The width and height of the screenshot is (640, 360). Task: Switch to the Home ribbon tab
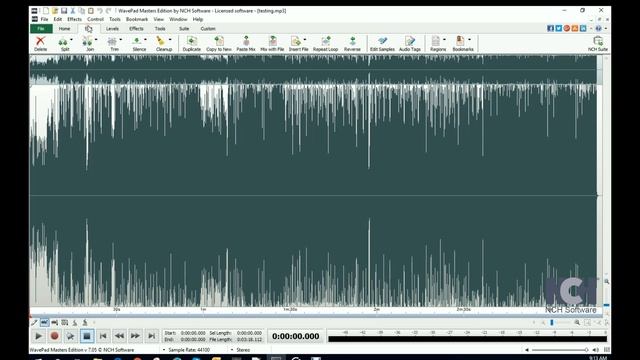(64, 29)
